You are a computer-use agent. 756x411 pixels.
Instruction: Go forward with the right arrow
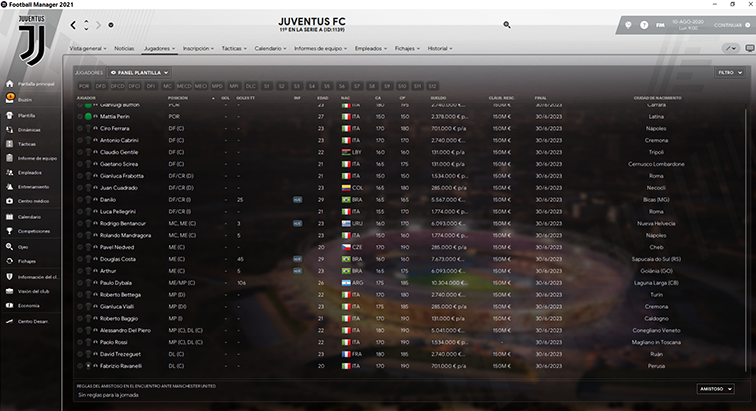(98, 25)
